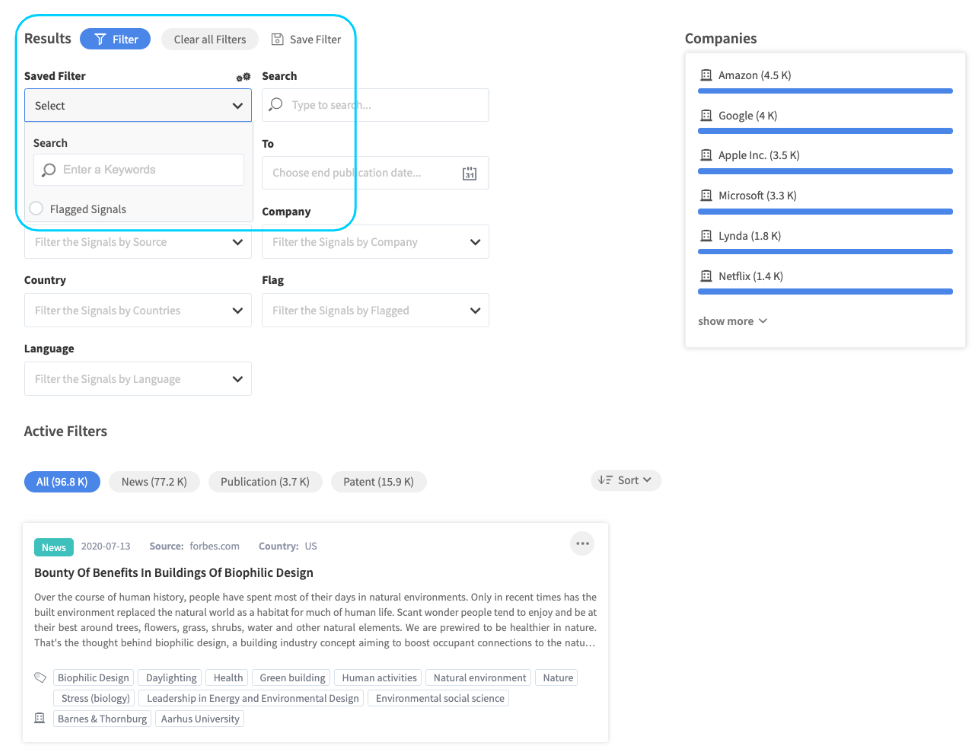Click the building icon next to Netflix
Screen dimensions: 974x754
[x=706, y=276]
